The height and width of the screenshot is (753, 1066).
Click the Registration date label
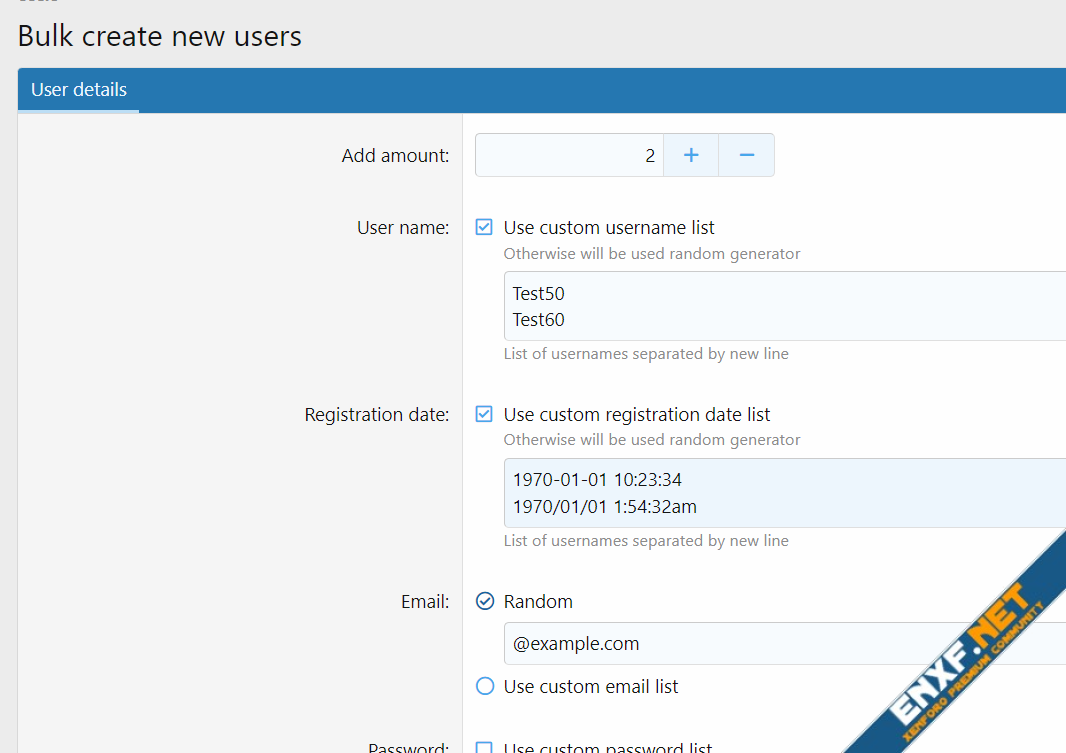tap(377, 414)
